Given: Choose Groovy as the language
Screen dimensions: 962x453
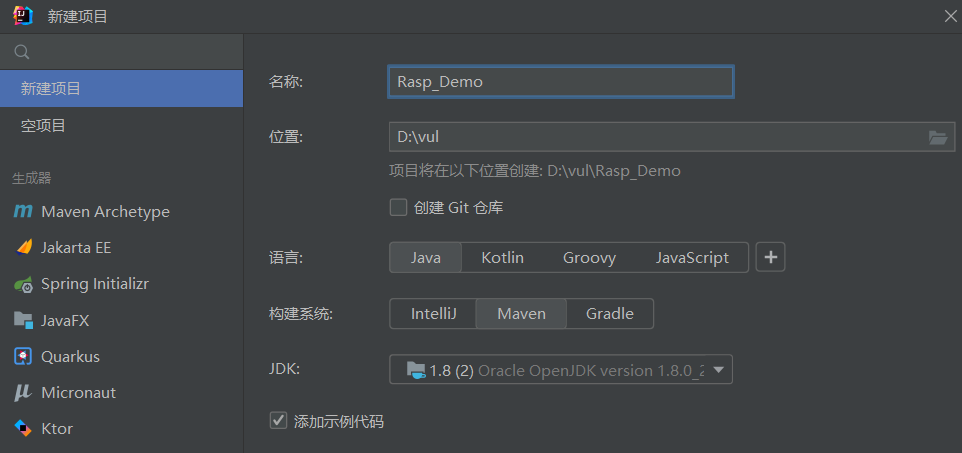Looking at the screenshot, I should [x=589, y=258].
